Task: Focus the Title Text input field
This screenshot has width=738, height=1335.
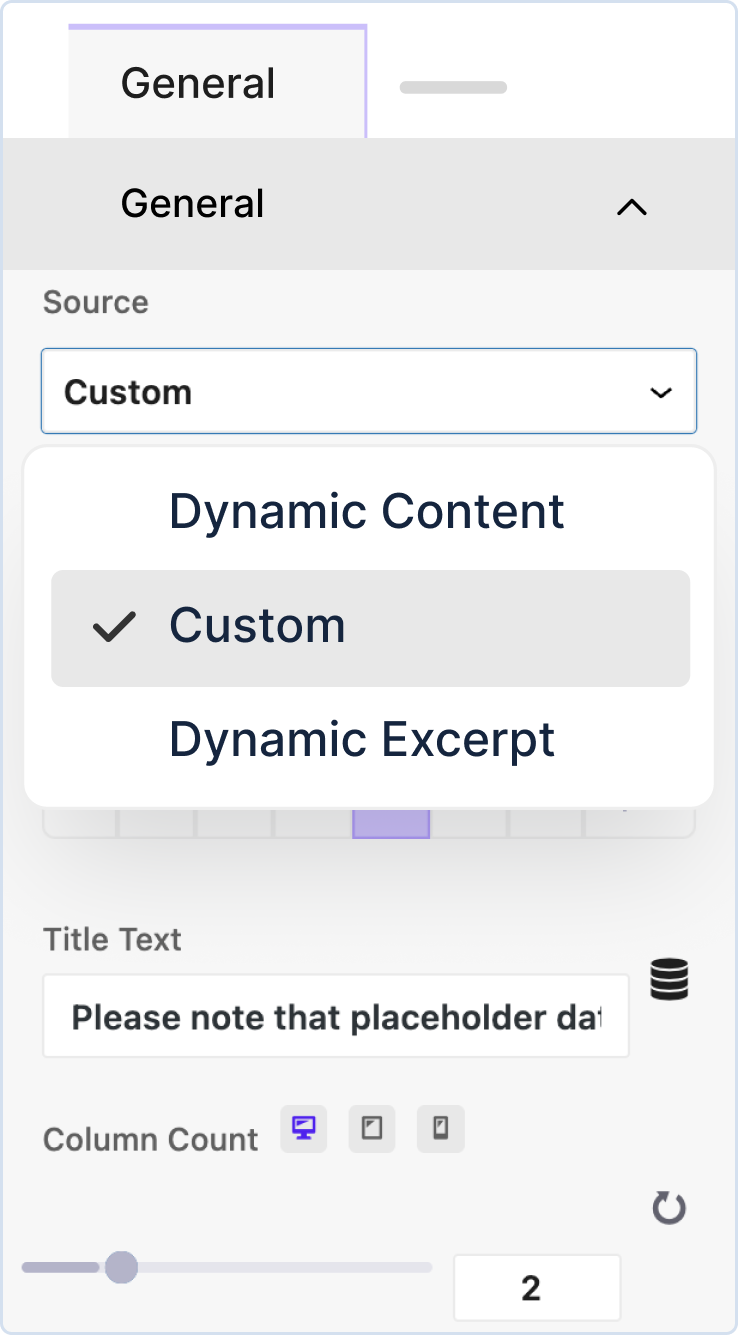Action: point(335,1017)
